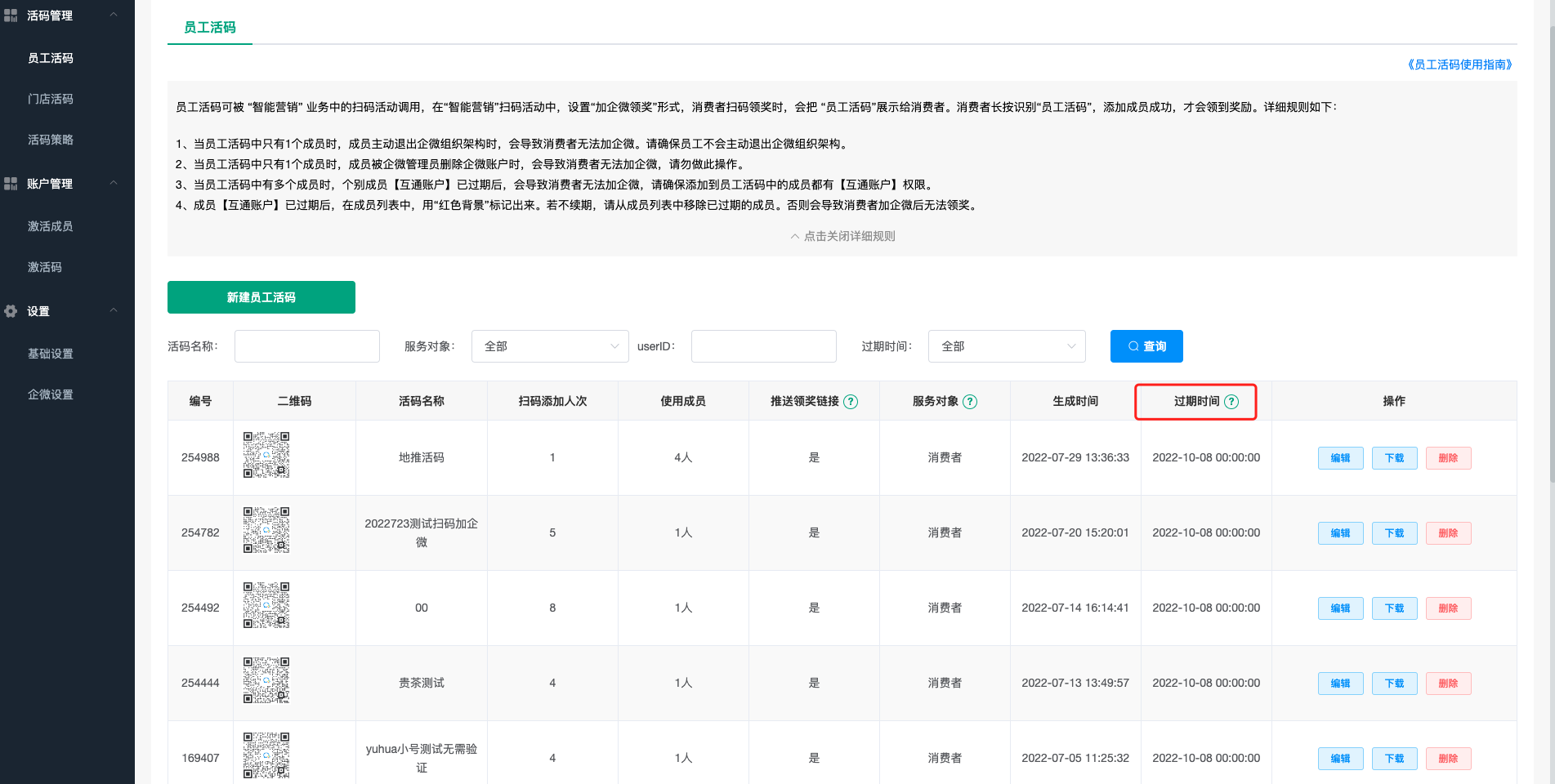Select 员工活码 in the sidebar

tap(51, 58)
